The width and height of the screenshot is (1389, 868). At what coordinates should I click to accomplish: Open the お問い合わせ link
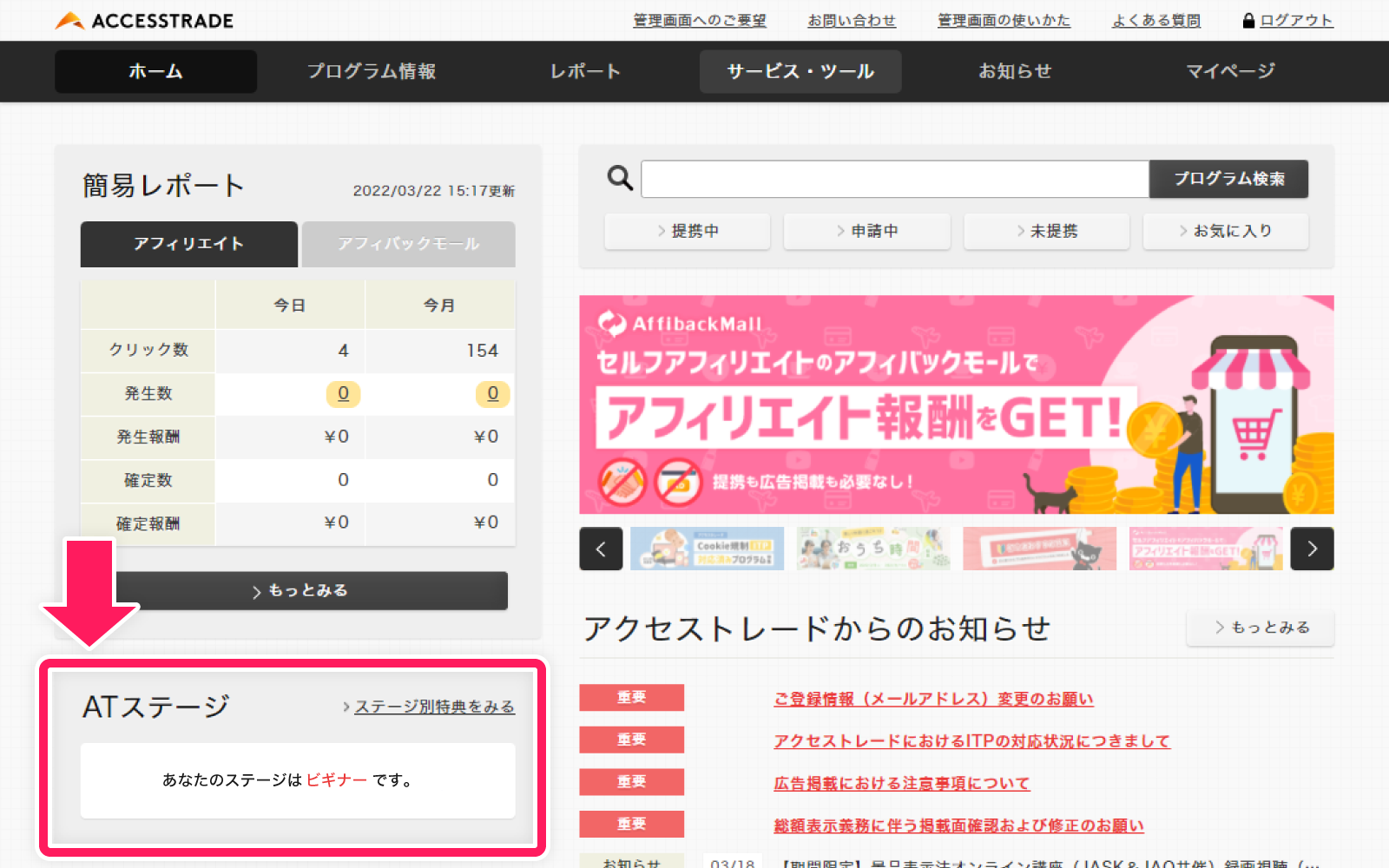(852, 20)
